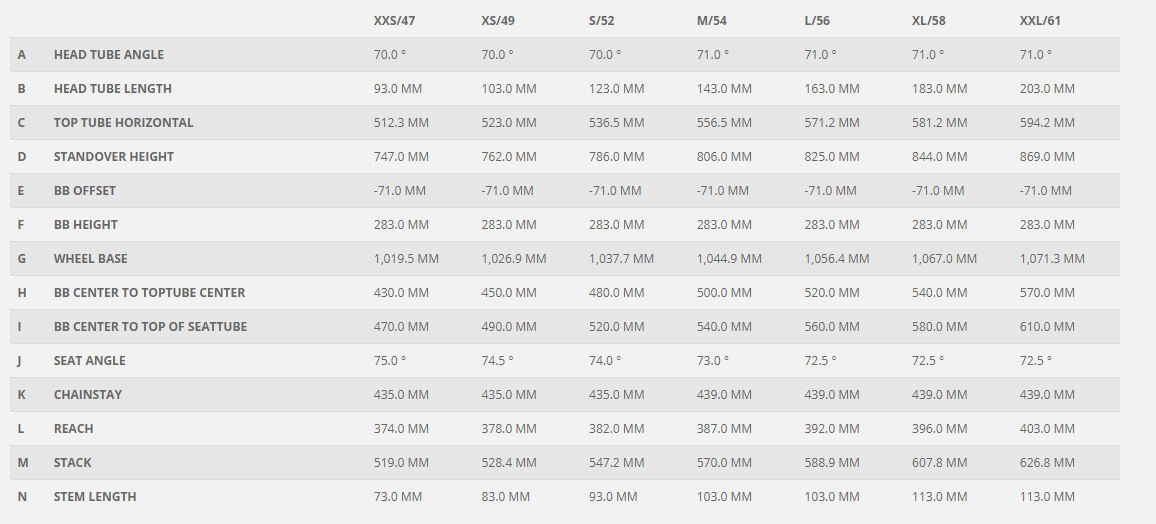Viewport: 1156px width, 524px height.
Task: Select the 869.0 MM standover height value
Action: tap(1047, 157)
